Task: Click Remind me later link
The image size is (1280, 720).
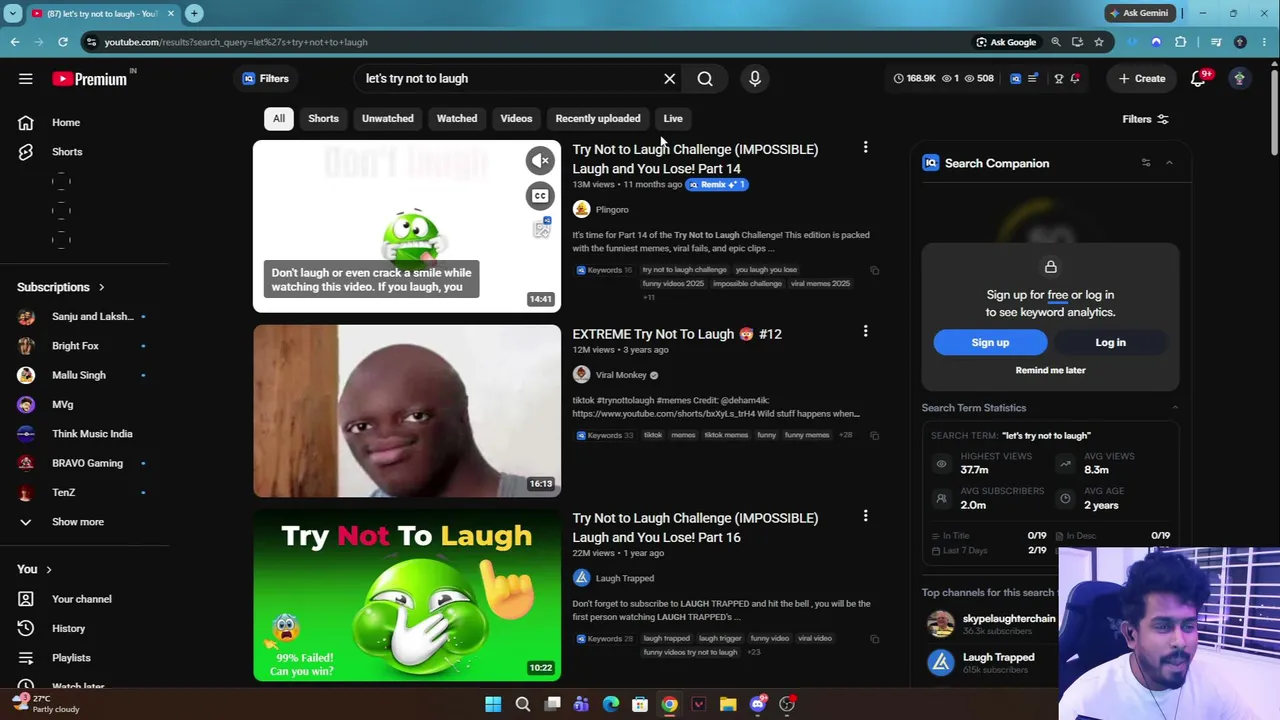Action: [x=1050, y=370]
